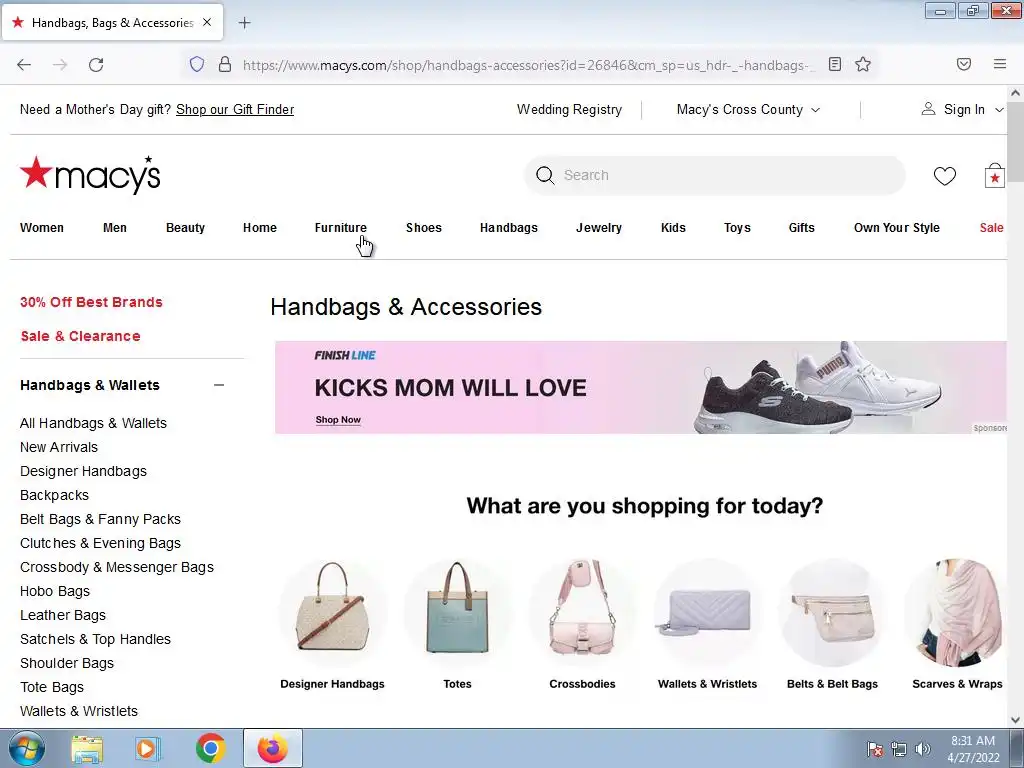This screenshot has height=768, width=1024.
Task: Open a new tab with the plus button
Action: (244, 23)
